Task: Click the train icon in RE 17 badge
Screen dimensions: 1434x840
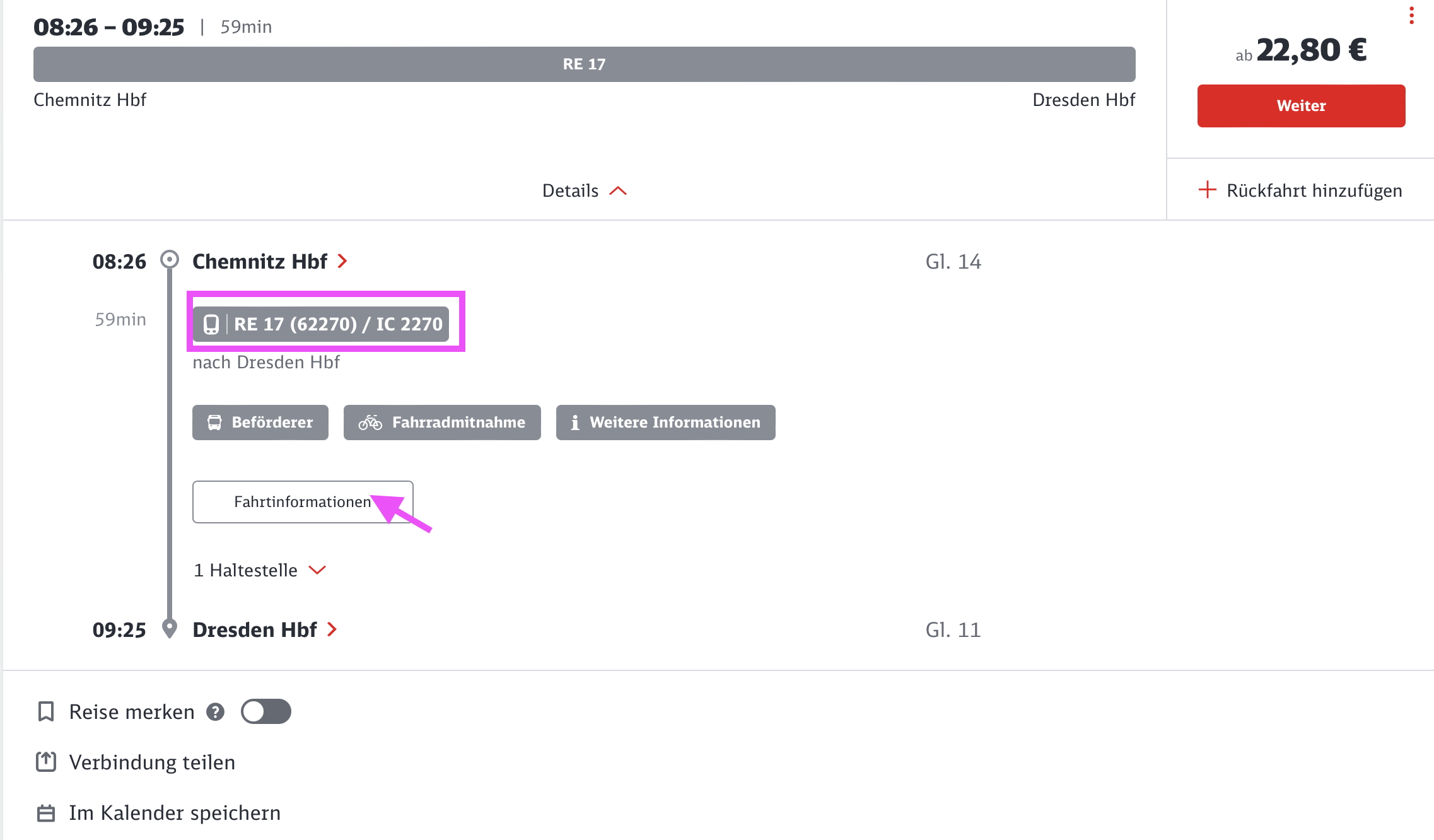Action: pyautogui.click(x=211, y=324)
